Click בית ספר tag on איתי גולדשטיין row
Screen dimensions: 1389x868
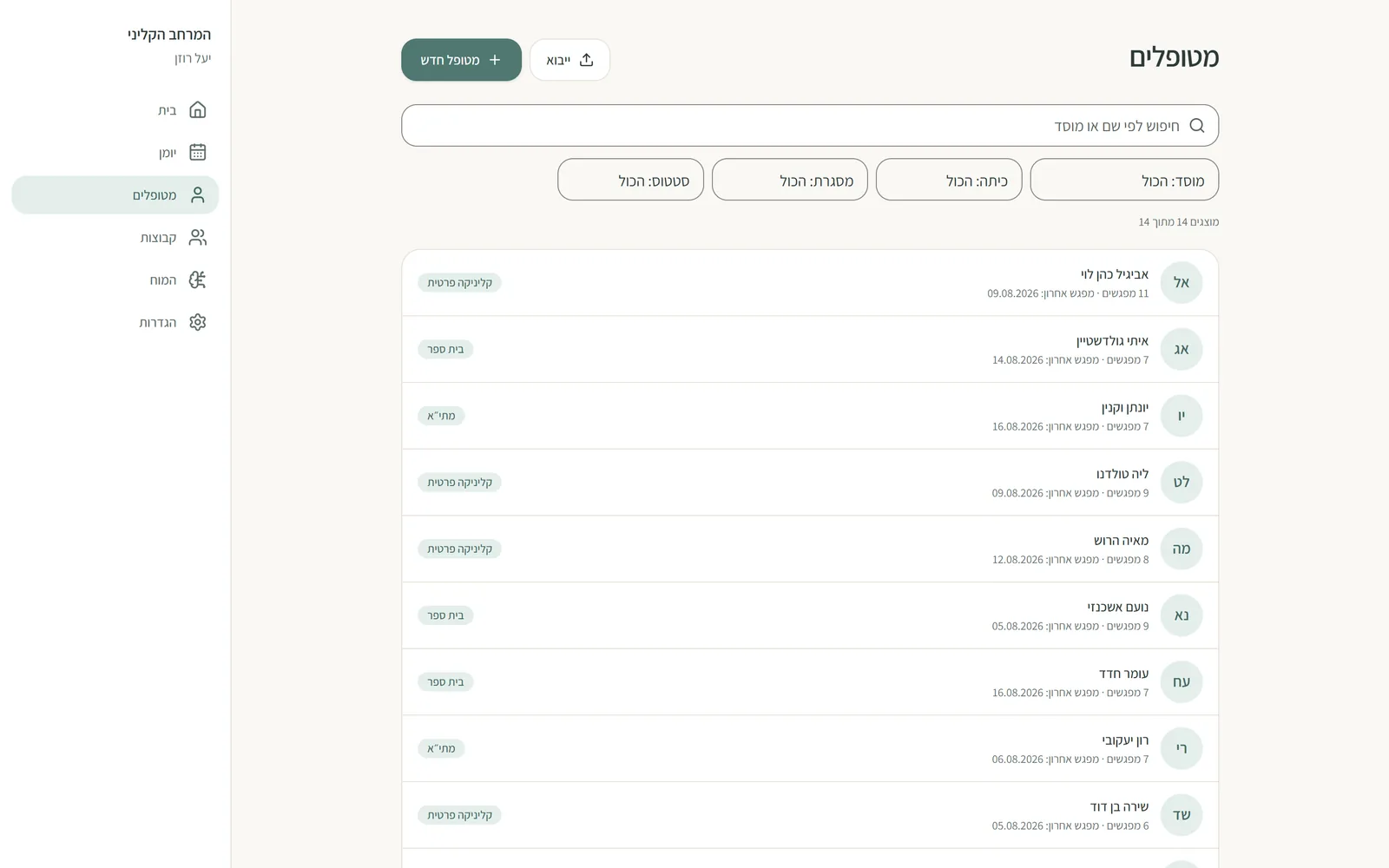[x=445, y=349]
